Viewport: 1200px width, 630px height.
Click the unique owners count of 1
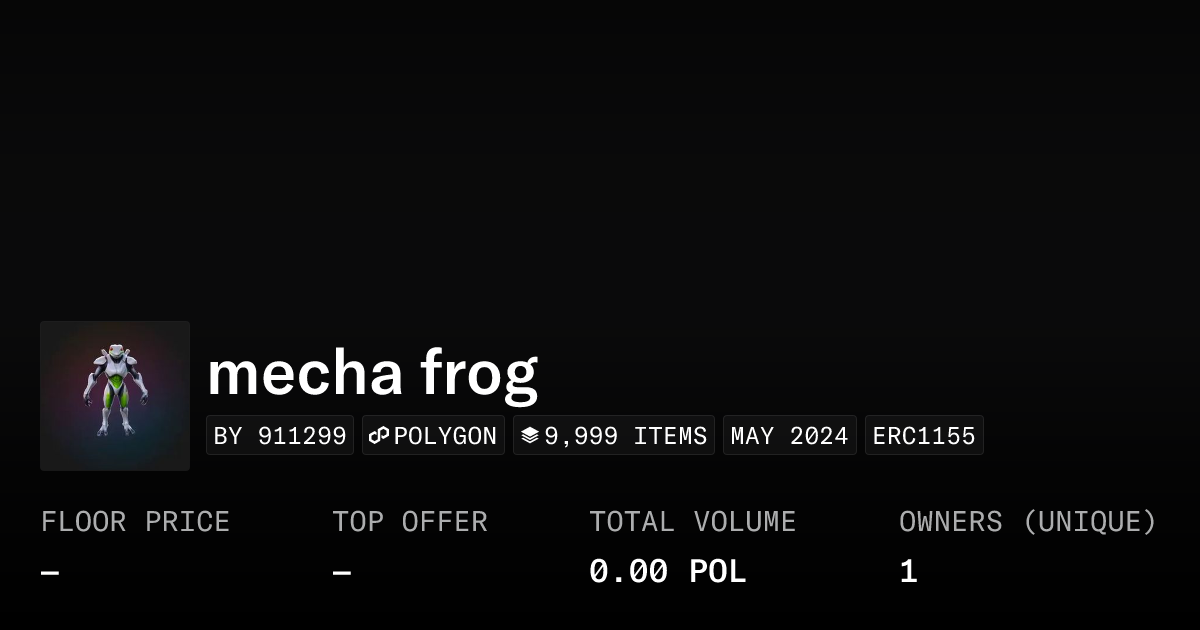pos(908,572)
